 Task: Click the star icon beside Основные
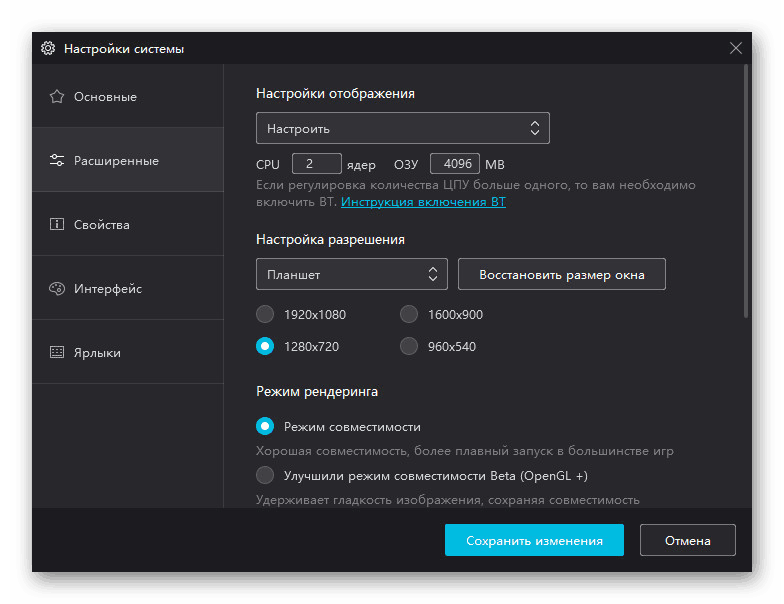tap(57, 97)
